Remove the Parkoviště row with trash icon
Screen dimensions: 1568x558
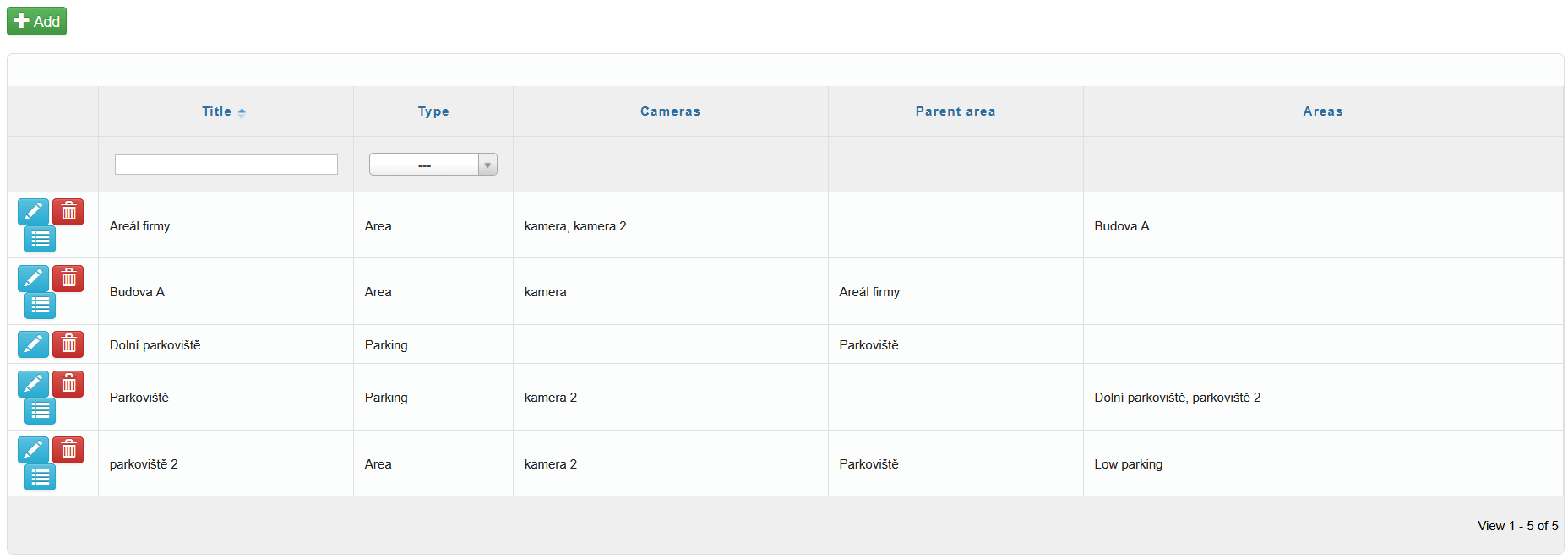pyautogui.click(x=68, y=384)
